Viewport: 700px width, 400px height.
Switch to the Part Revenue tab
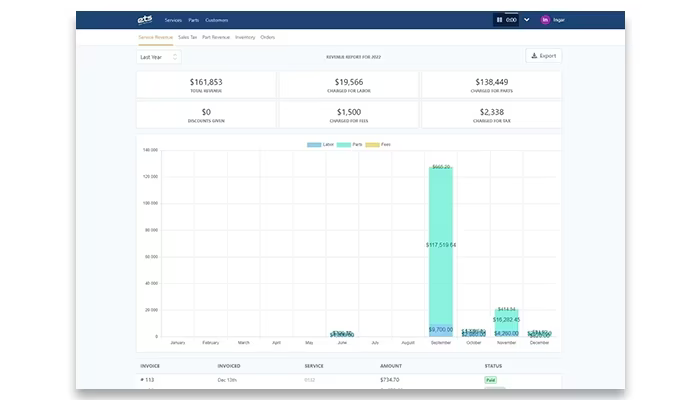pyautogui.click(x=216, y=38)
